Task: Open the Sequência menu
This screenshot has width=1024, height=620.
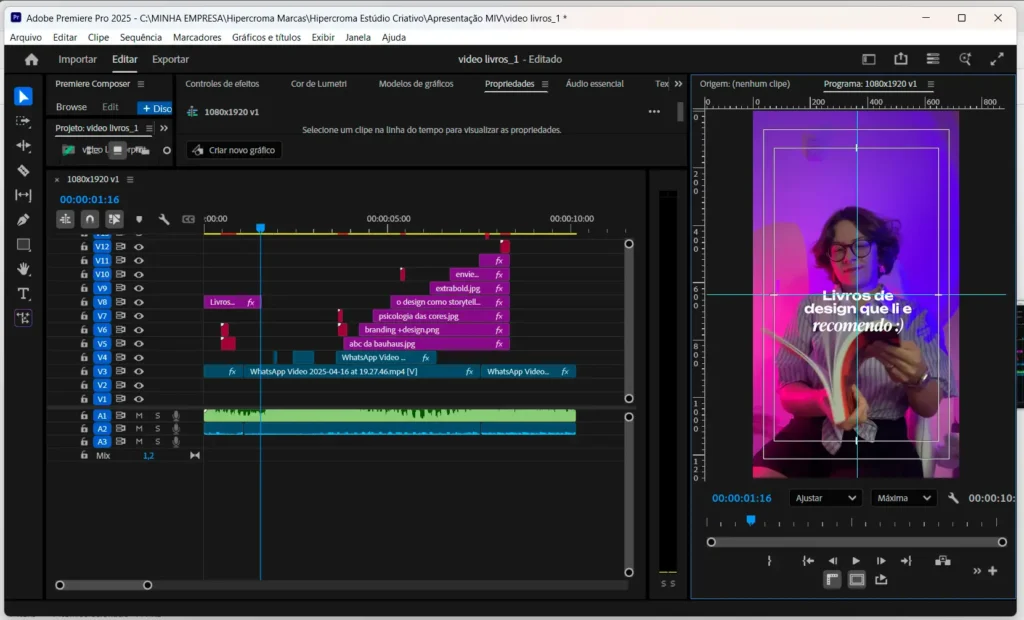Action: point(140,37)
